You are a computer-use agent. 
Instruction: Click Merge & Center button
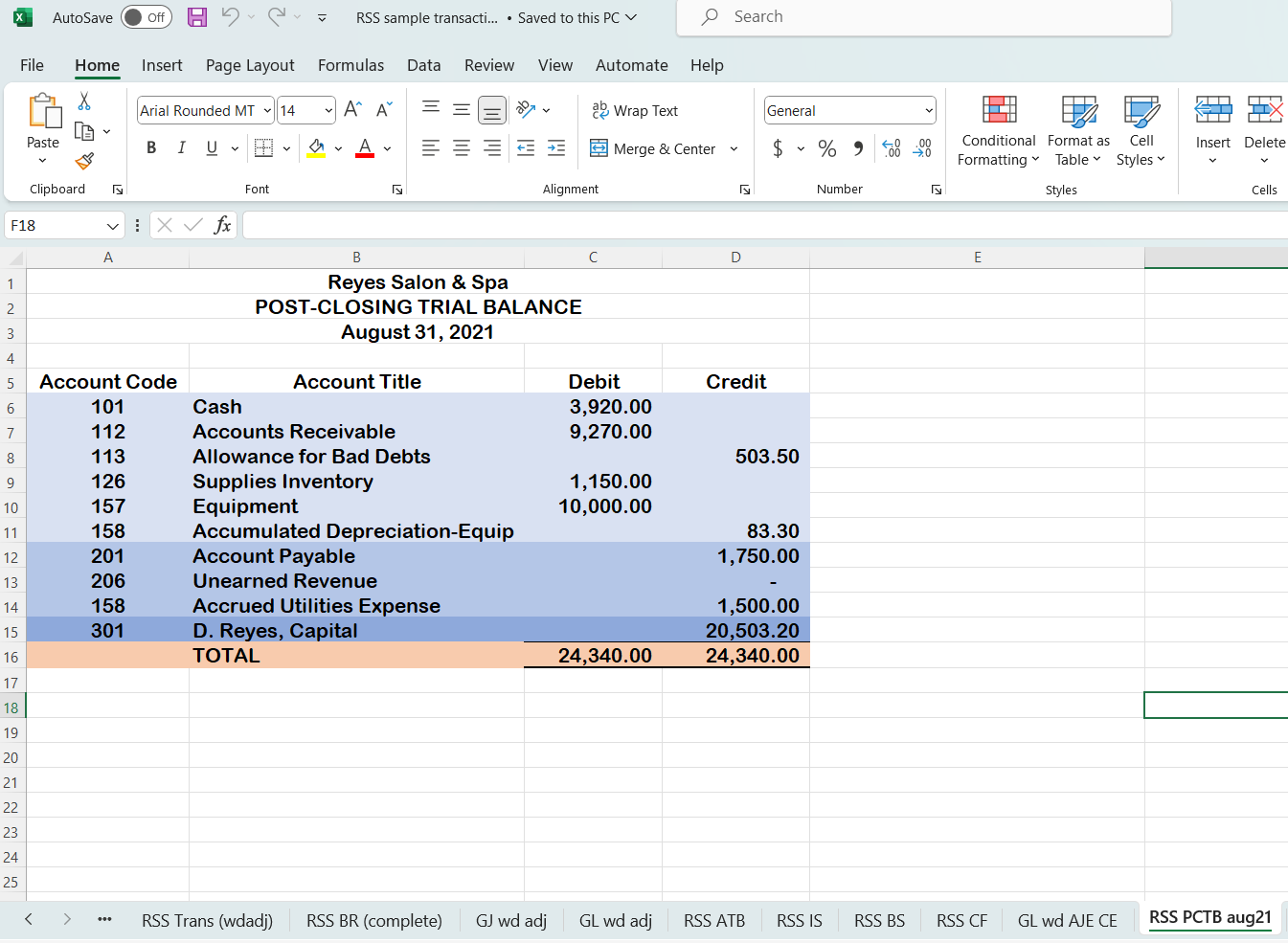(653, 148)
